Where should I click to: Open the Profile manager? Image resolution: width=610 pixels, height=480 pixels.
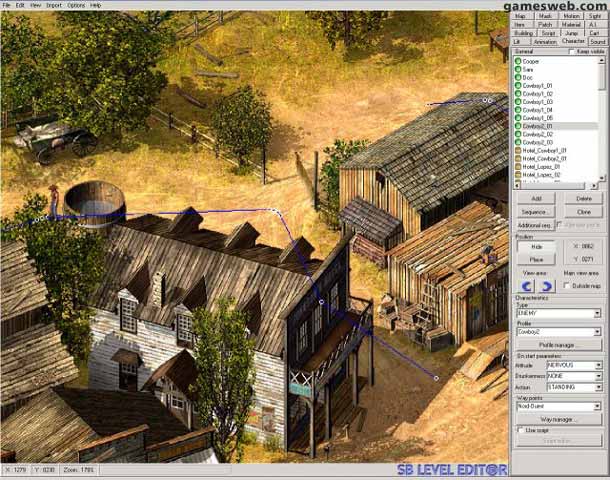tap(559, 344)
